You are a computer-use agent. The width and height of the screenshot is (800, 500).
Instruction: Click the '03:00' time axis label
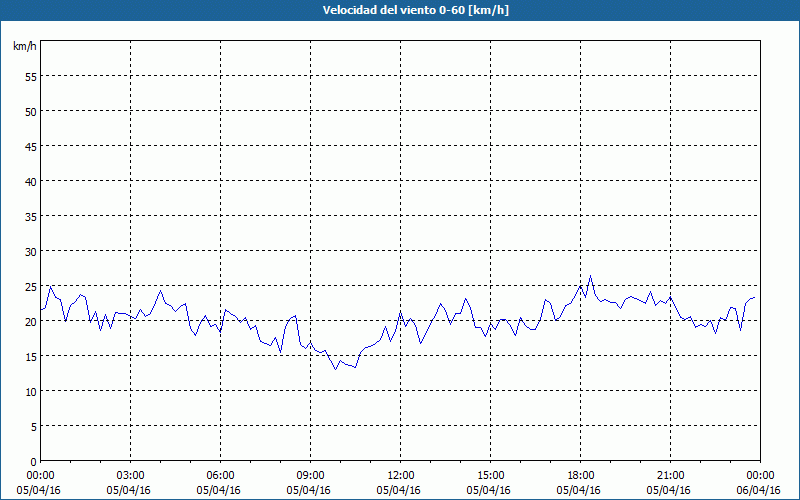coord(131,476)
